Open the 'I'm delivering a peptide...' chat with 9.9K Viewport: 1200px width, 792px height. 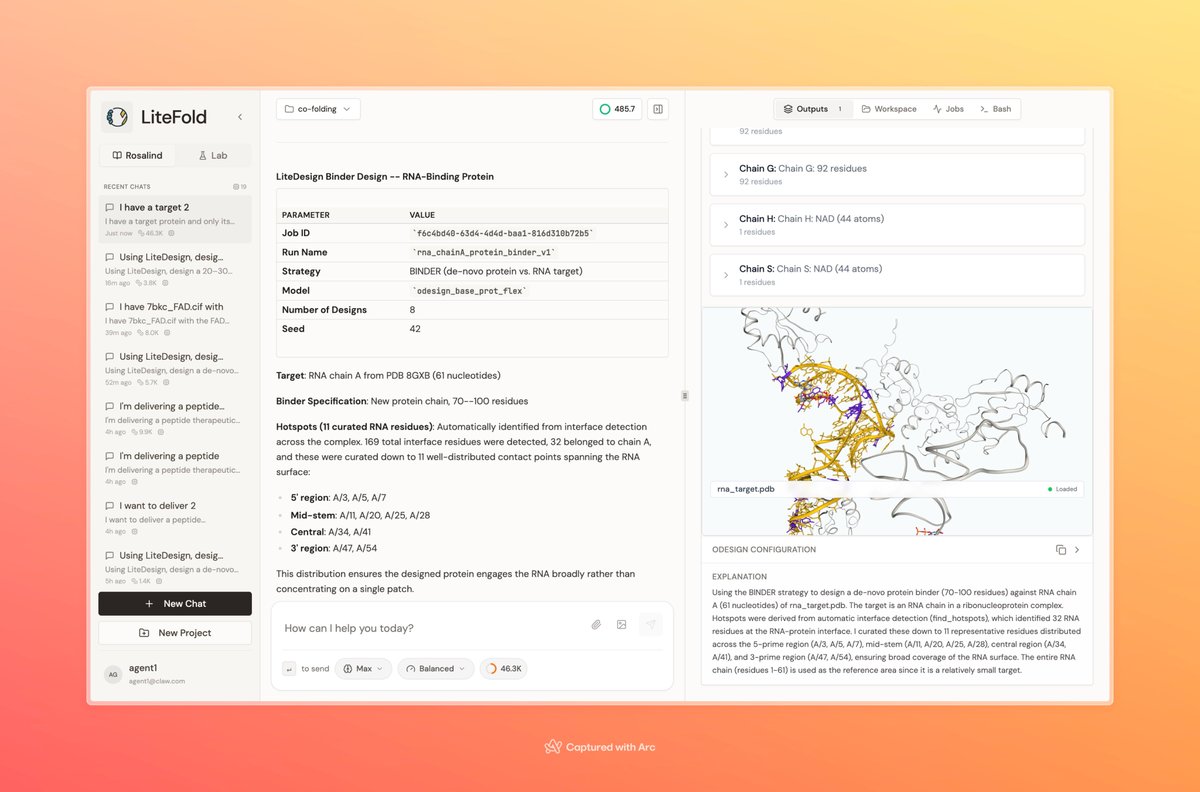pyautogui.click(x=175, y=418)
